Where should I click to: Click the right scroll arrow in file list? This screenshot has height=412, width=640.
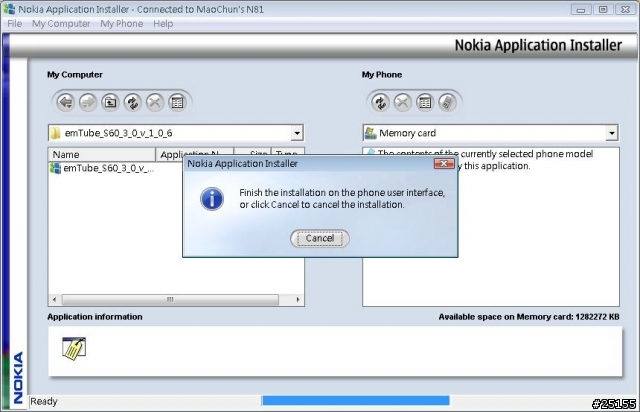click(x=298, y=300)
